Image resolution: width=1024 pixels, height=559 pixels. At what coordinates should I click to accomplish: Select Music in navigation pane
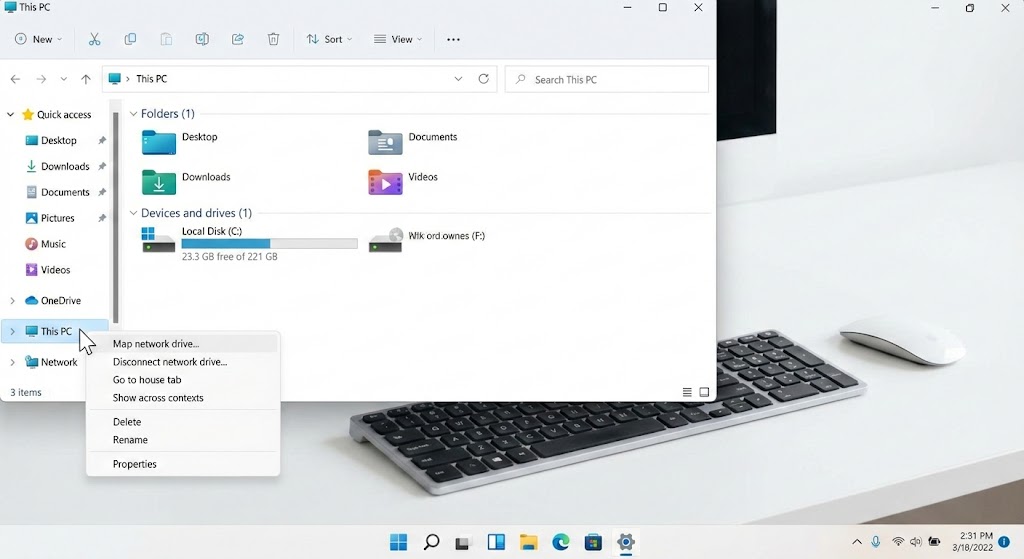(x=45, y=244)
